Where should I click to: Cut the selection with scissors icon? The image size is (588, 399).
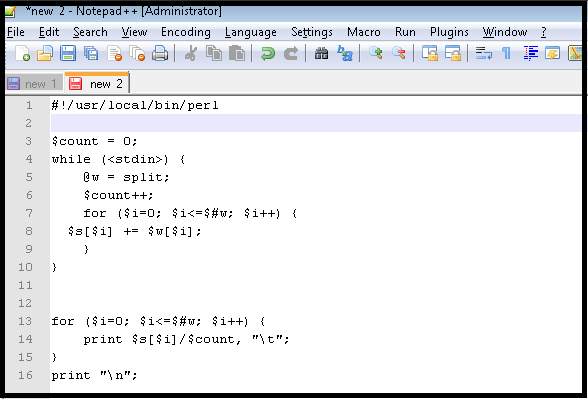190,53
